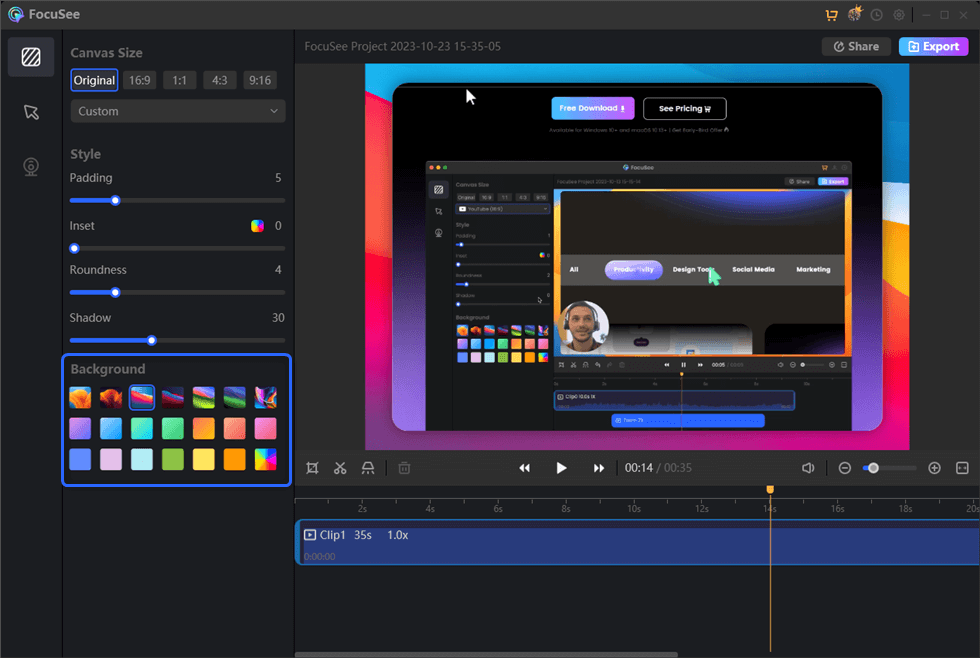Click the Roundness slider handle

click(x=115, y=292)
